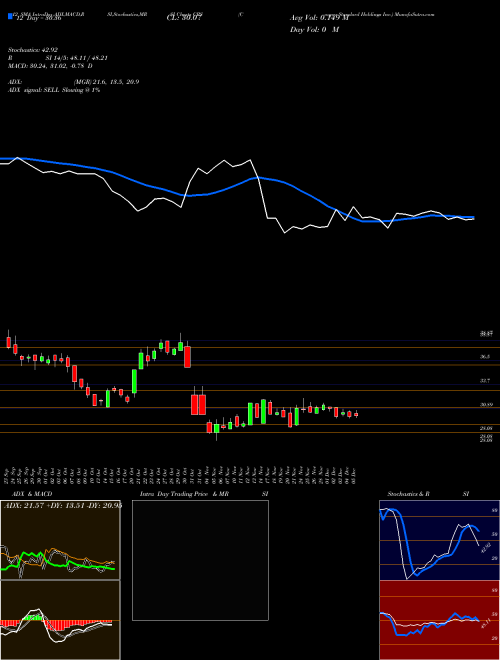The width and height of the screenshot is (500, 660).
Task: Click the 'Stochastics & R' panel title
Action: click(408, 494)
